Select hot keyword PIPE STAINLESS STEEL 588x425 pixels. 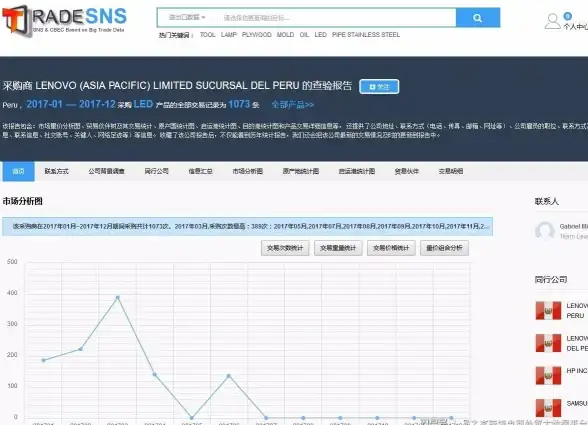(x=366, y=35)
